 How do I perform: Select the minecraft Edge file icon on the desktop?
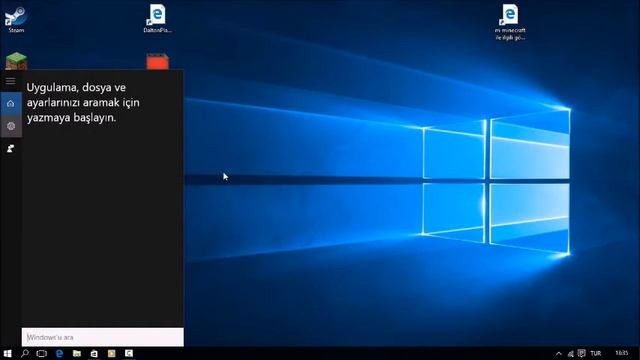click(x=510, y=22)
